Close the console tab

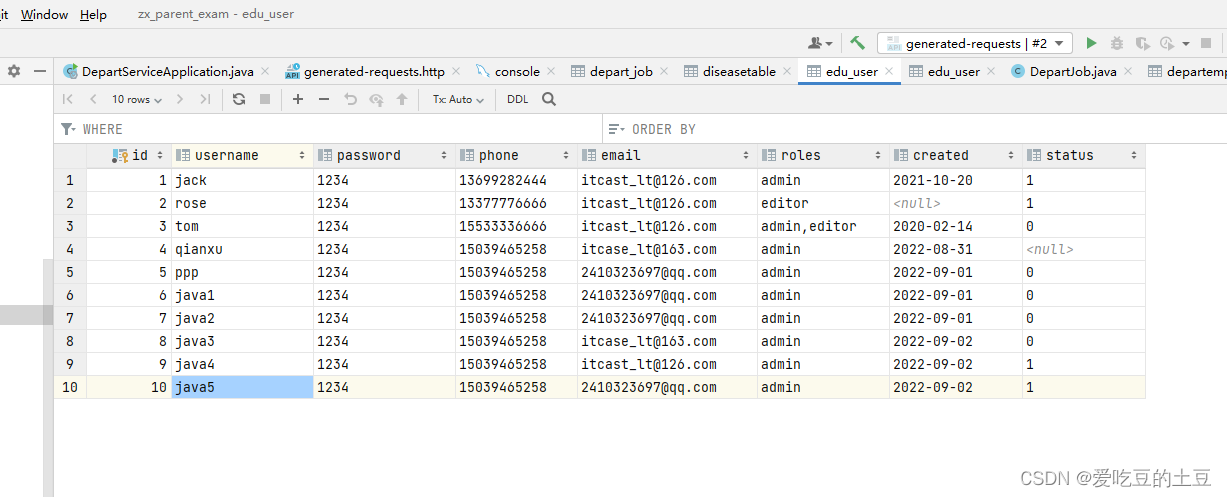point(550,72)
